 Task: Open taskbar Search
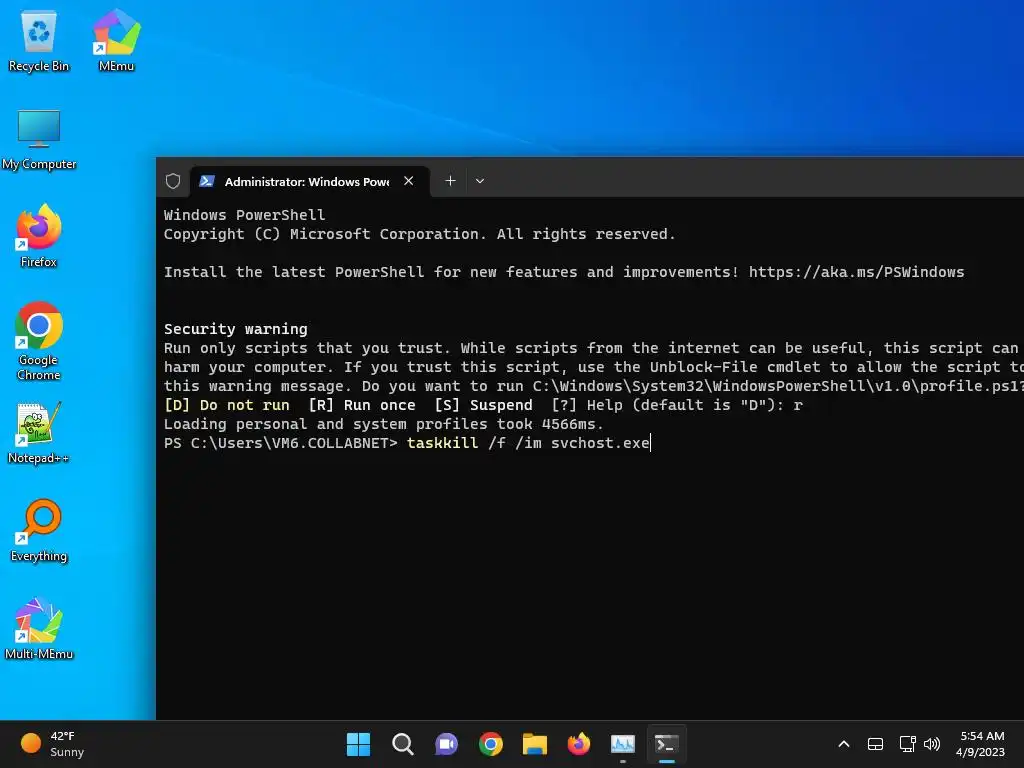(402, 744)
